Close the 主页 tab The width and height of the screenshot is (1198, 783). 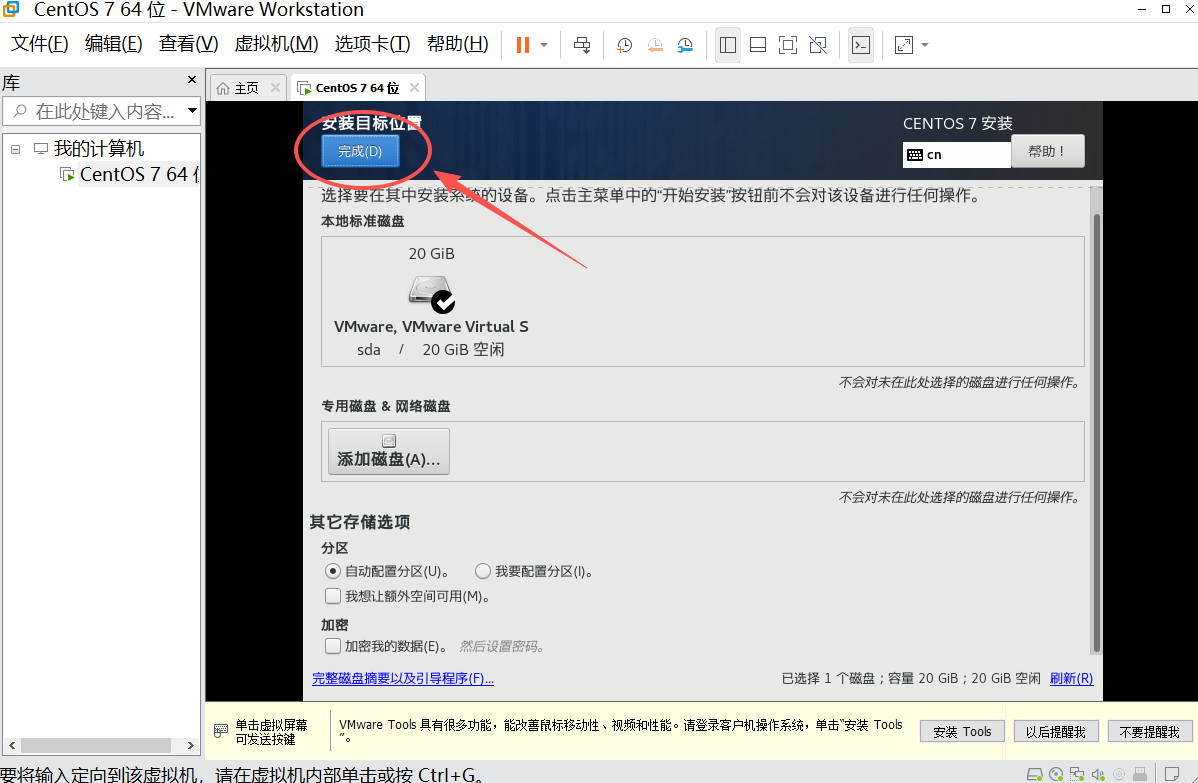point(275,87)
